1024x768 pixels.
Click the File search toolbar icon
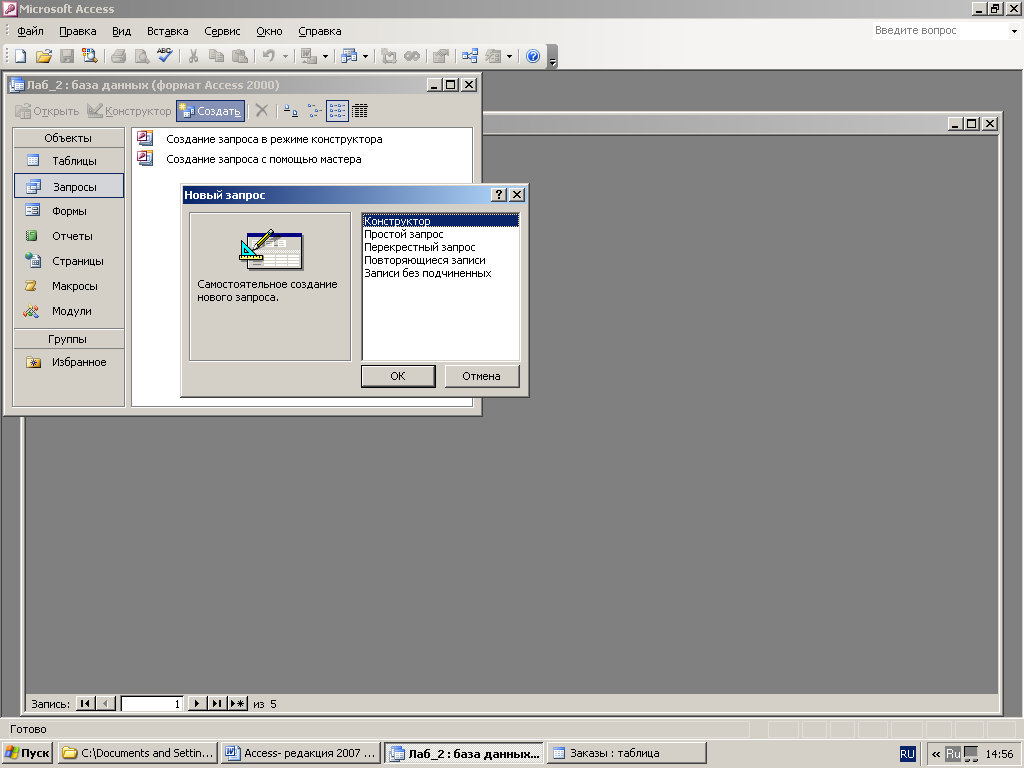pos(89,56)
